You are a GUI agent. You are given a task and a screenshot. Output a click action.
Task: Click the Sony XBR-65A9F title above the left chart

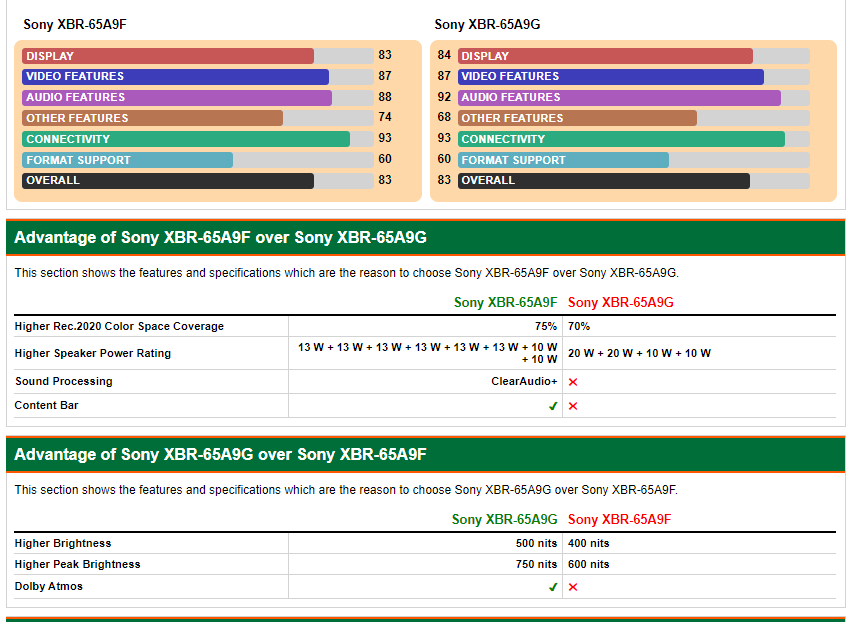tap(75, 24)
